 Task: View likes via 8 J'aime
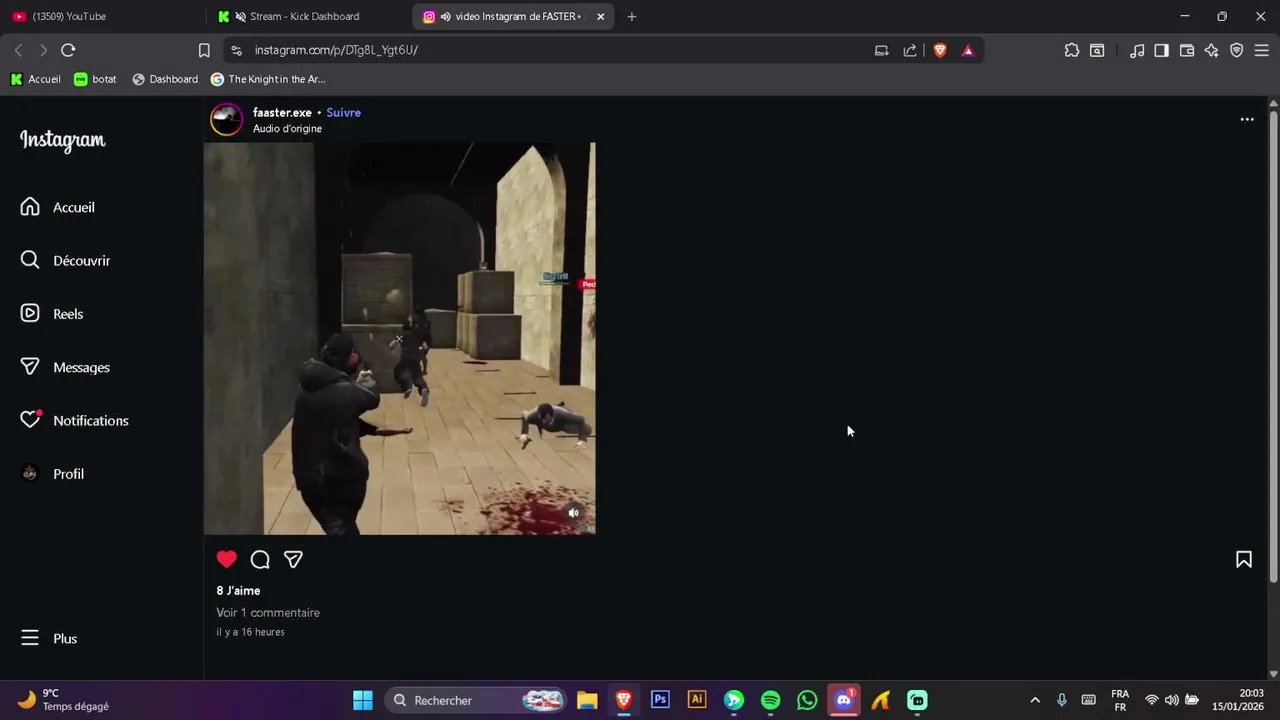pyautogui.click(x=238, y=591)
